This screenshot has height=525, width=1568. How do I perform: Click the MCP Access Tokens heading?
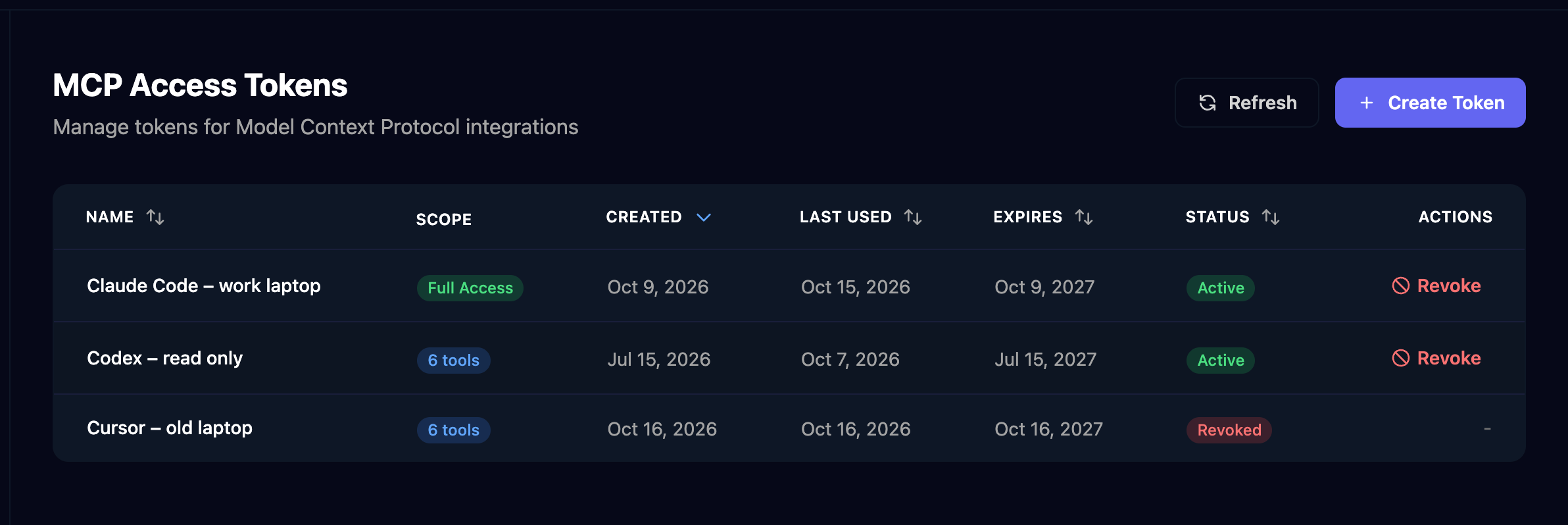click(x=200, y=86)
